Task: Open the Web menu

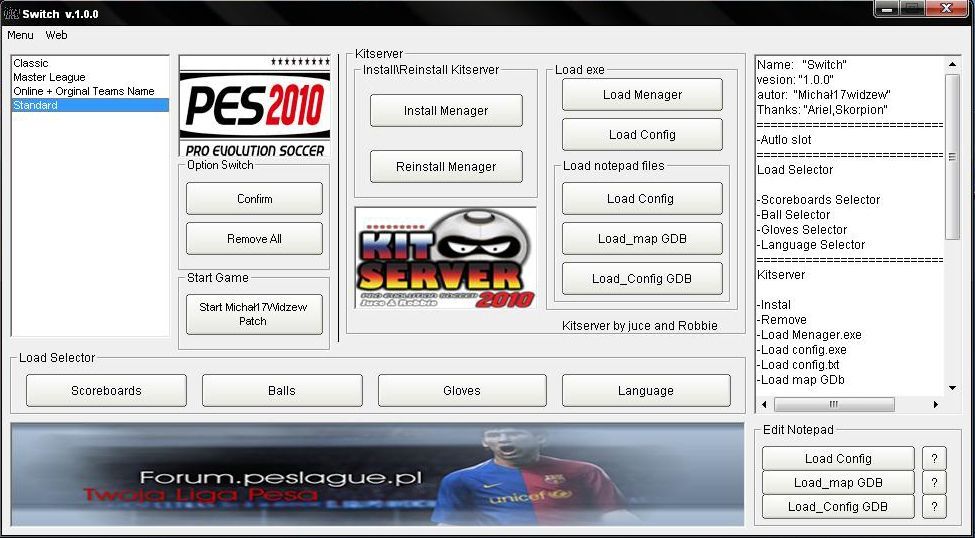Action: click(57, 35)
